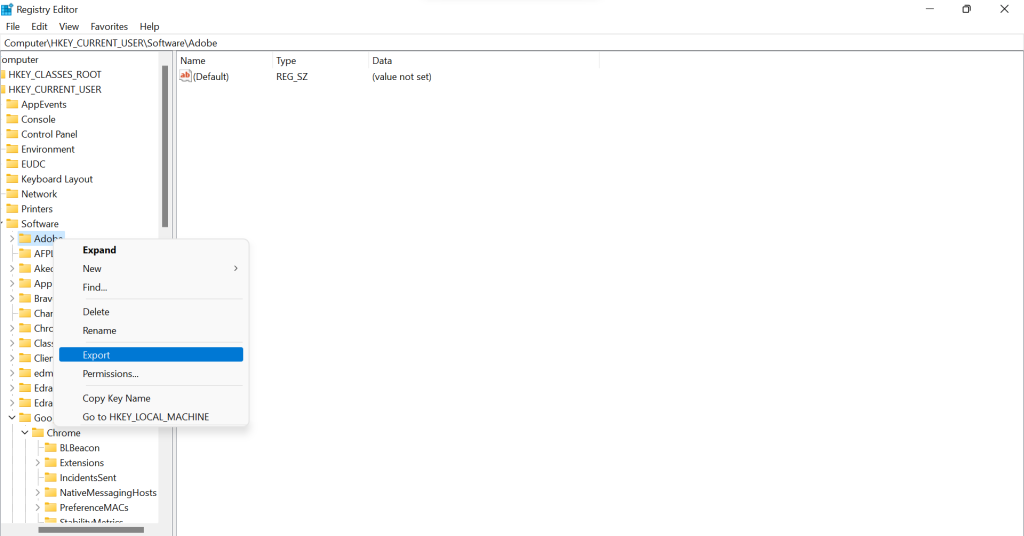Collapse the Chrome key arrow
The image size is (1024, 536).
[25, 433]
